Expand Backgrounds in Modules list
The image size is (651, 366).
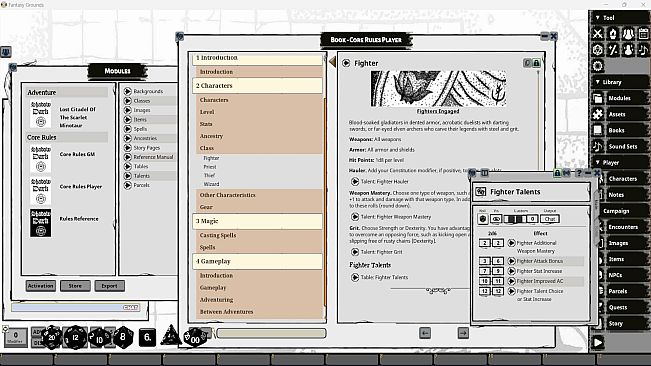(x=128, y=91)
